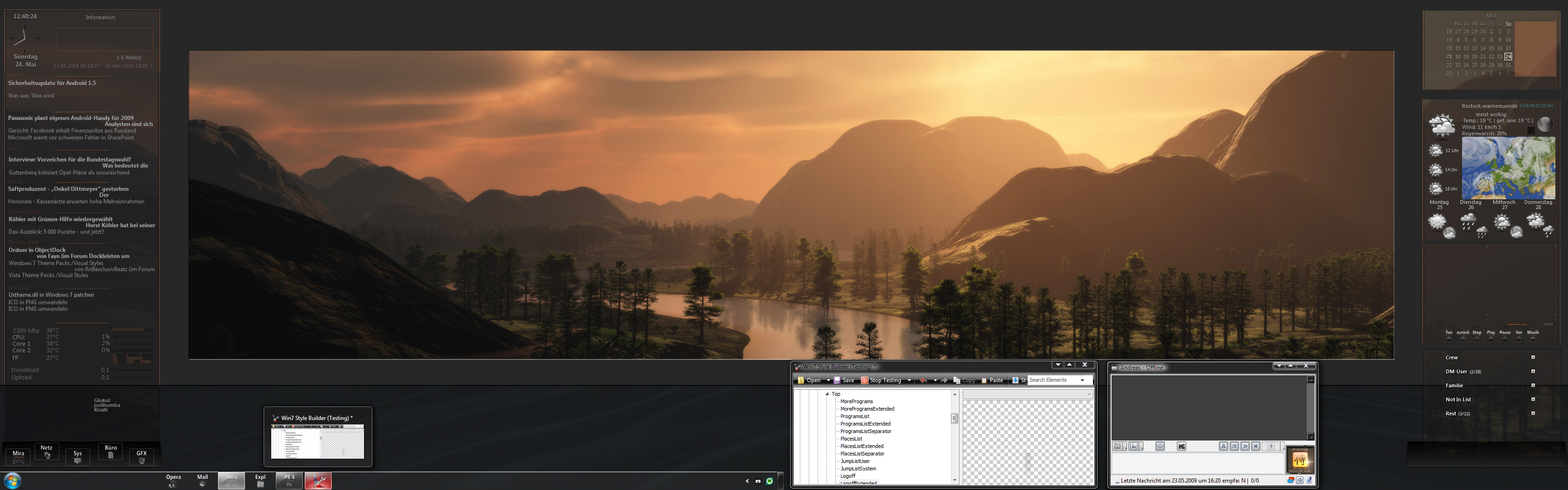Click Paste in Style Builder toolbar
Viewport: 1568px width, 490px height.
coord(992,380)
